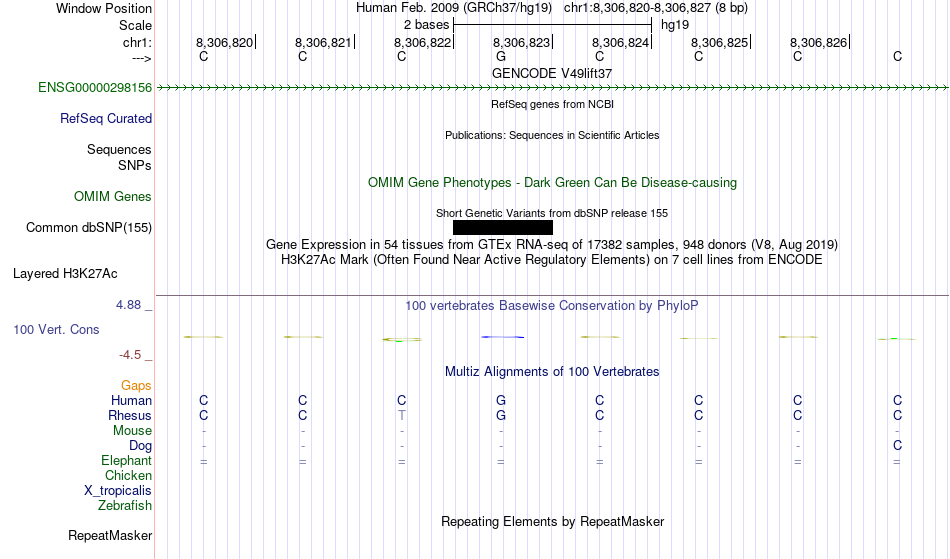This screenshot has height=559, width=950.
Task: Click the Human species label
Action: (x=131, y=401)
